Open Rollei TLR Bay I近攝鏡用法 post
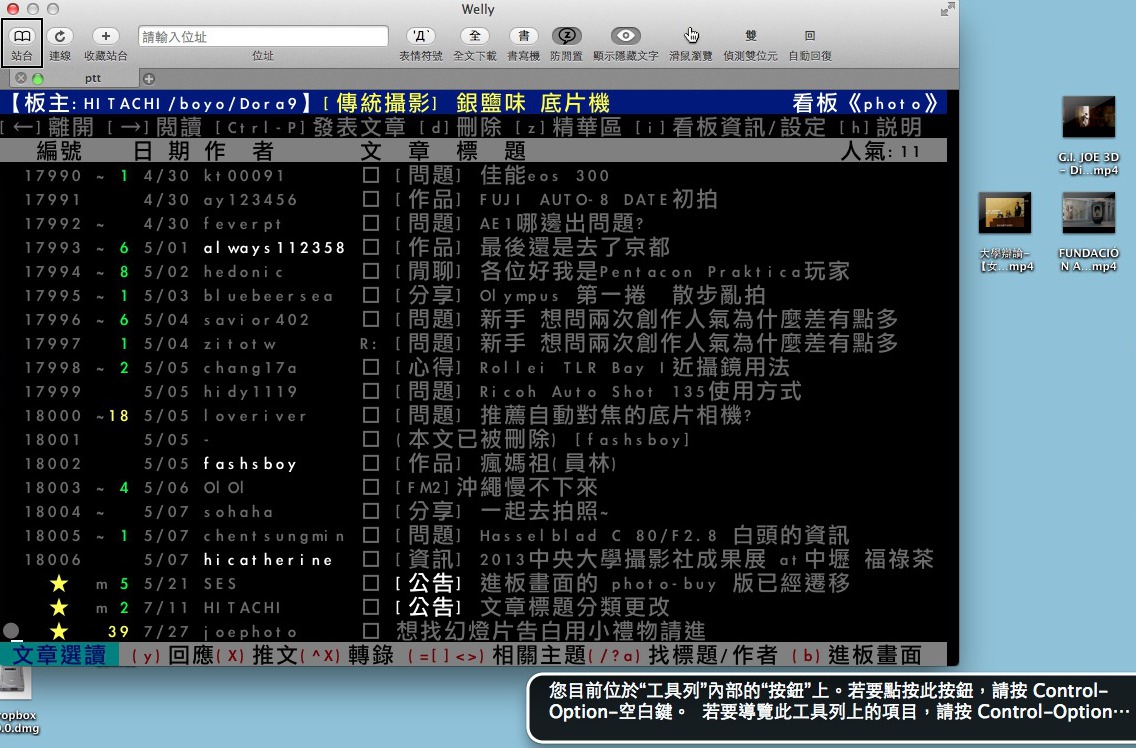This screenshot has height=748, width=1136. pyautogui.click(x=635, y=367)
